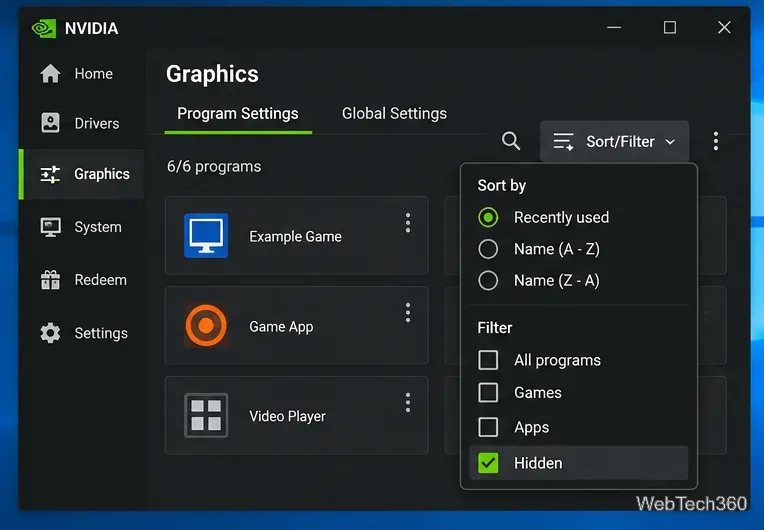Maximize the NVIDIA window
The height and width of the screenshot is (530, 764).
point(669,27)
